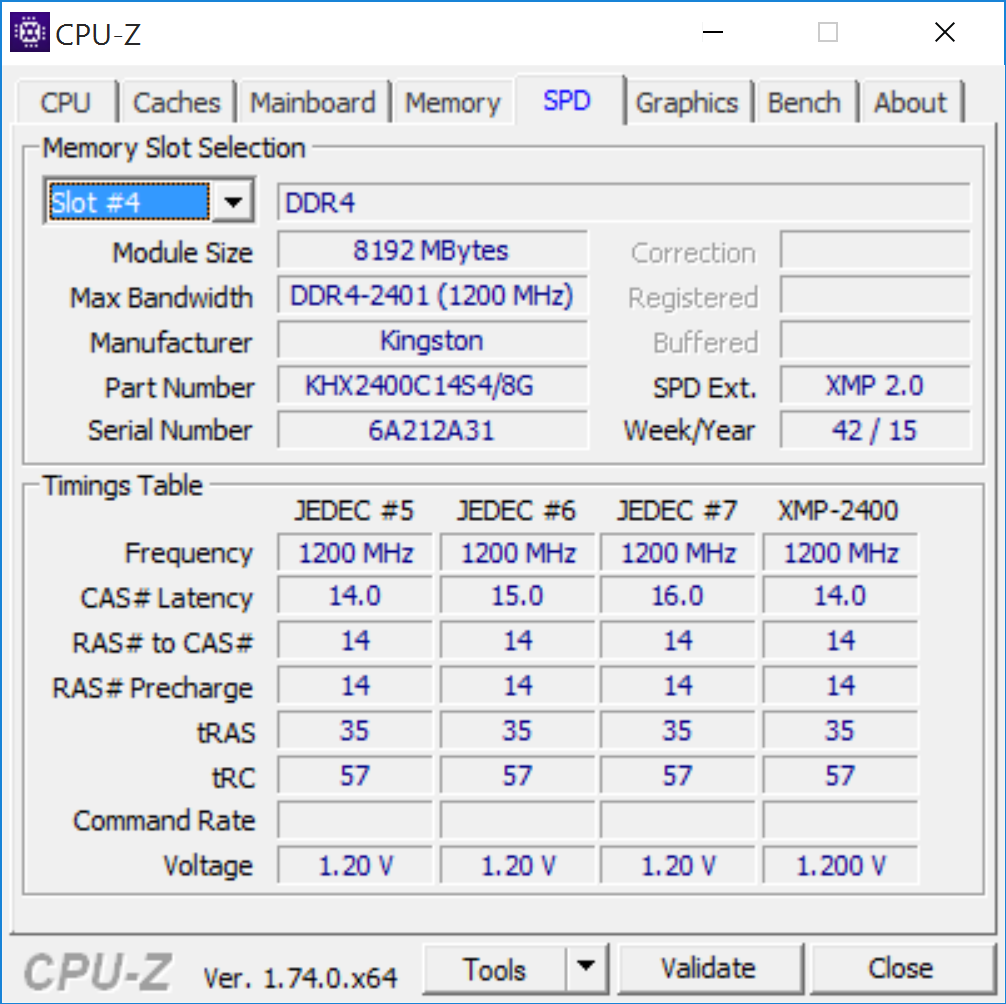The image size is (1006, 1004).
Task: Select XMP-2400 RAS# to CAS# value 14
Action: tap(840, 640)
